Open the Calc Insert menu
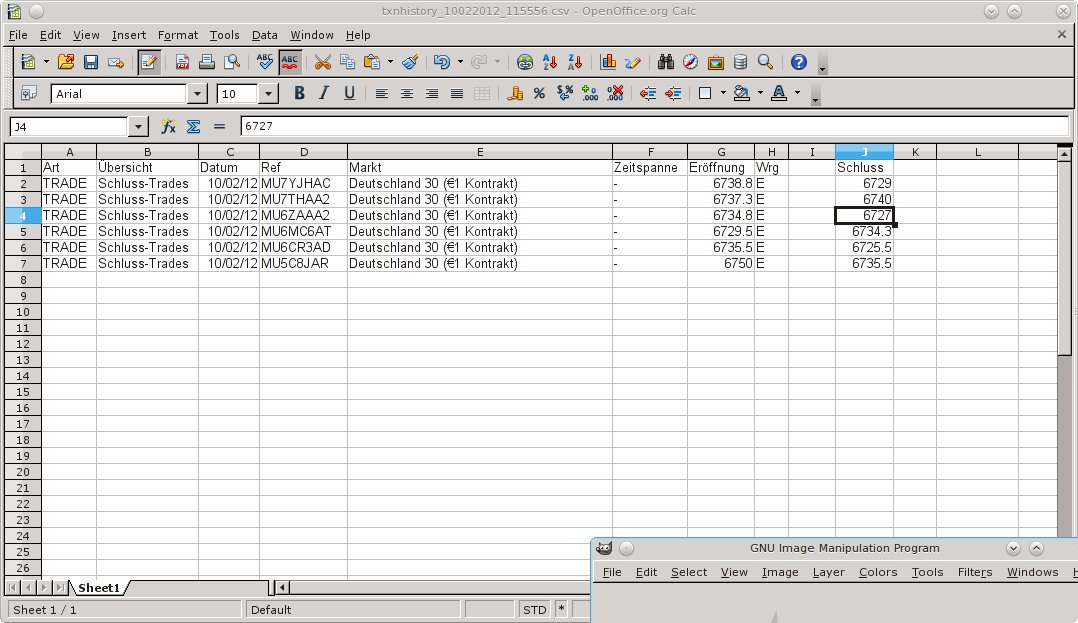 pos(129,35)
